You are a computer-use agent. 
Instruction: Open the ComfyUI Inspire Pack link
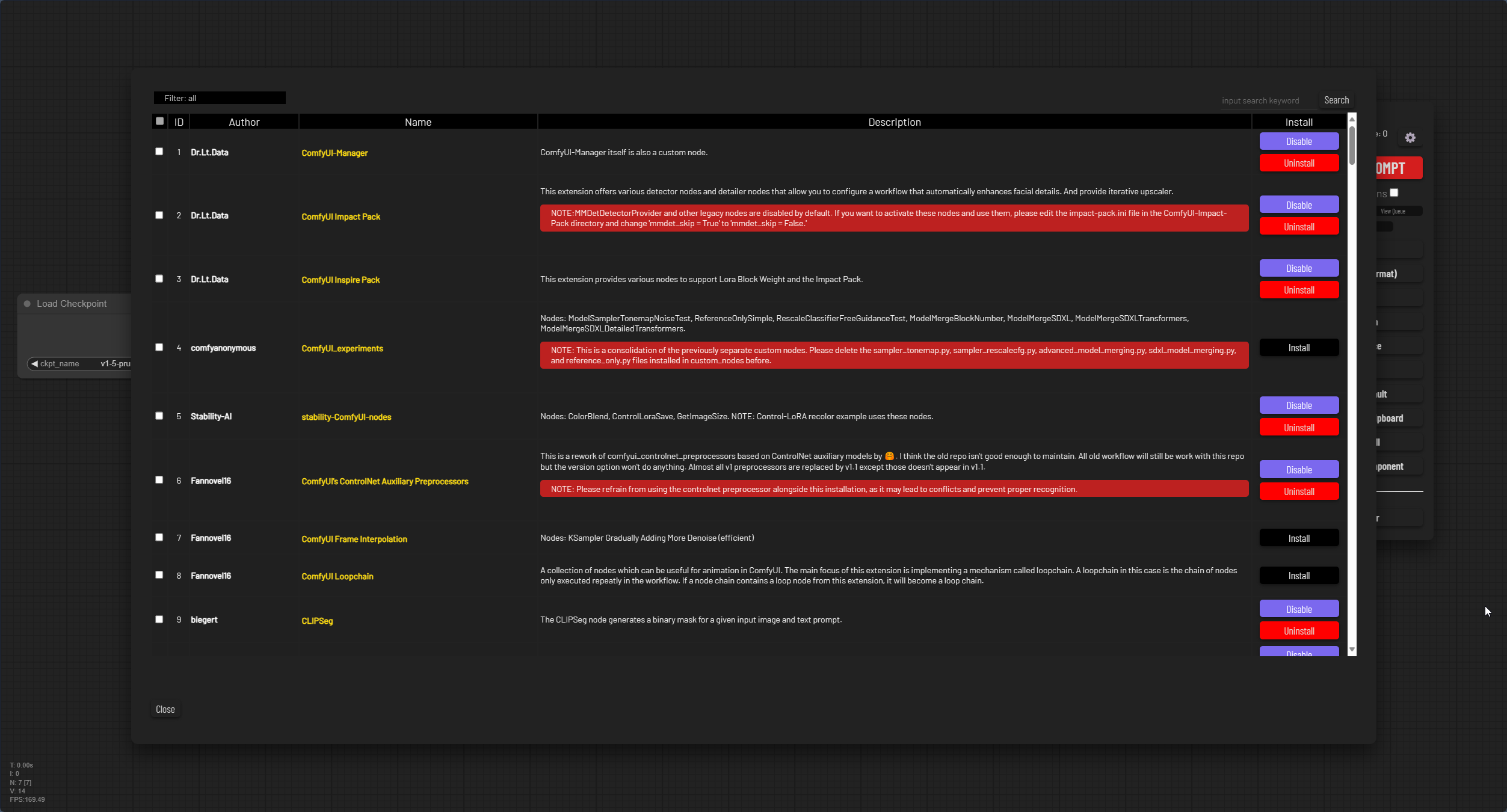click(x=341, y=280)
